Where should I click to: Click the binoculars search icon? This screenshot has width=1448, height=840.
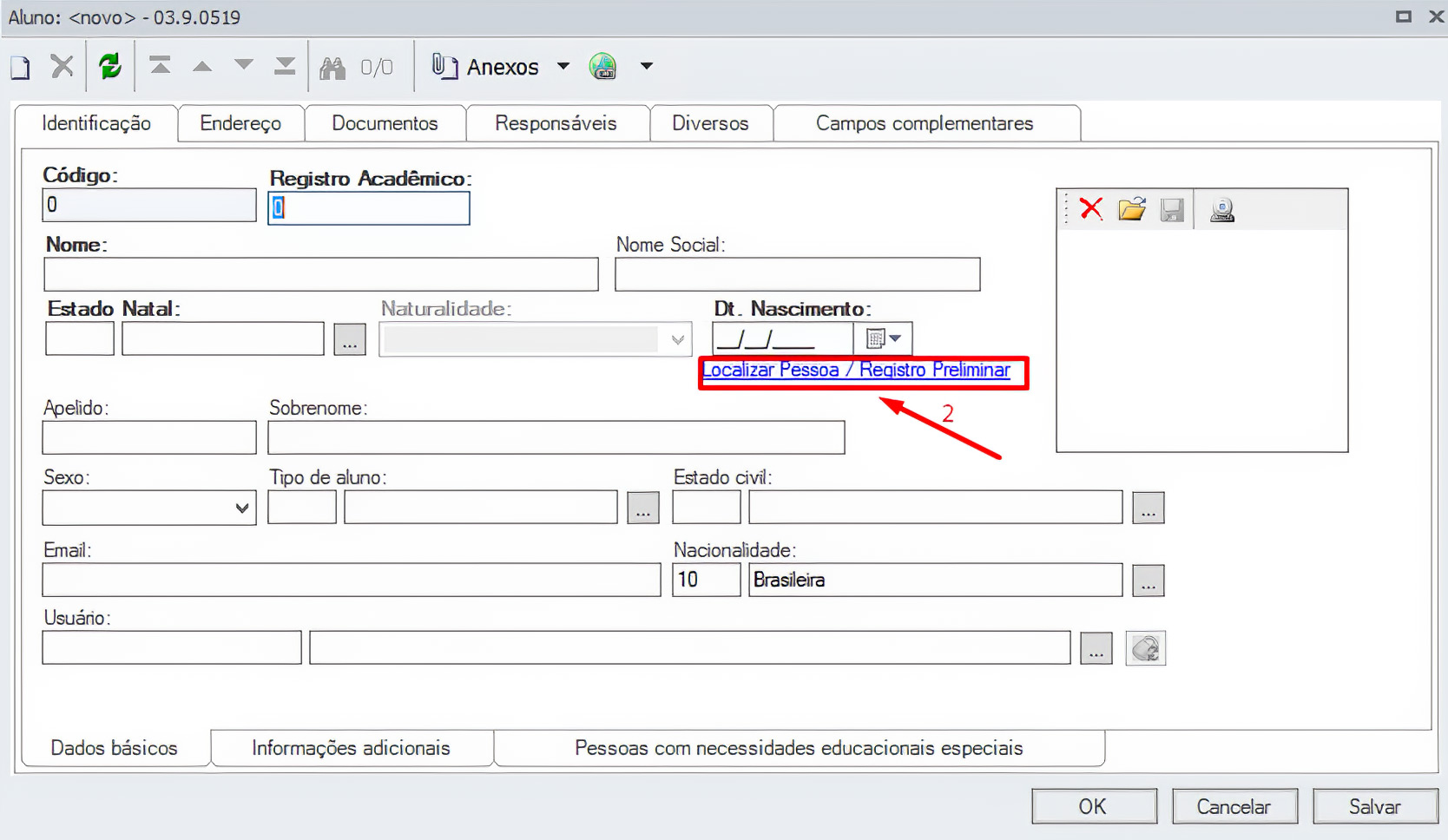tap(332, 68)
